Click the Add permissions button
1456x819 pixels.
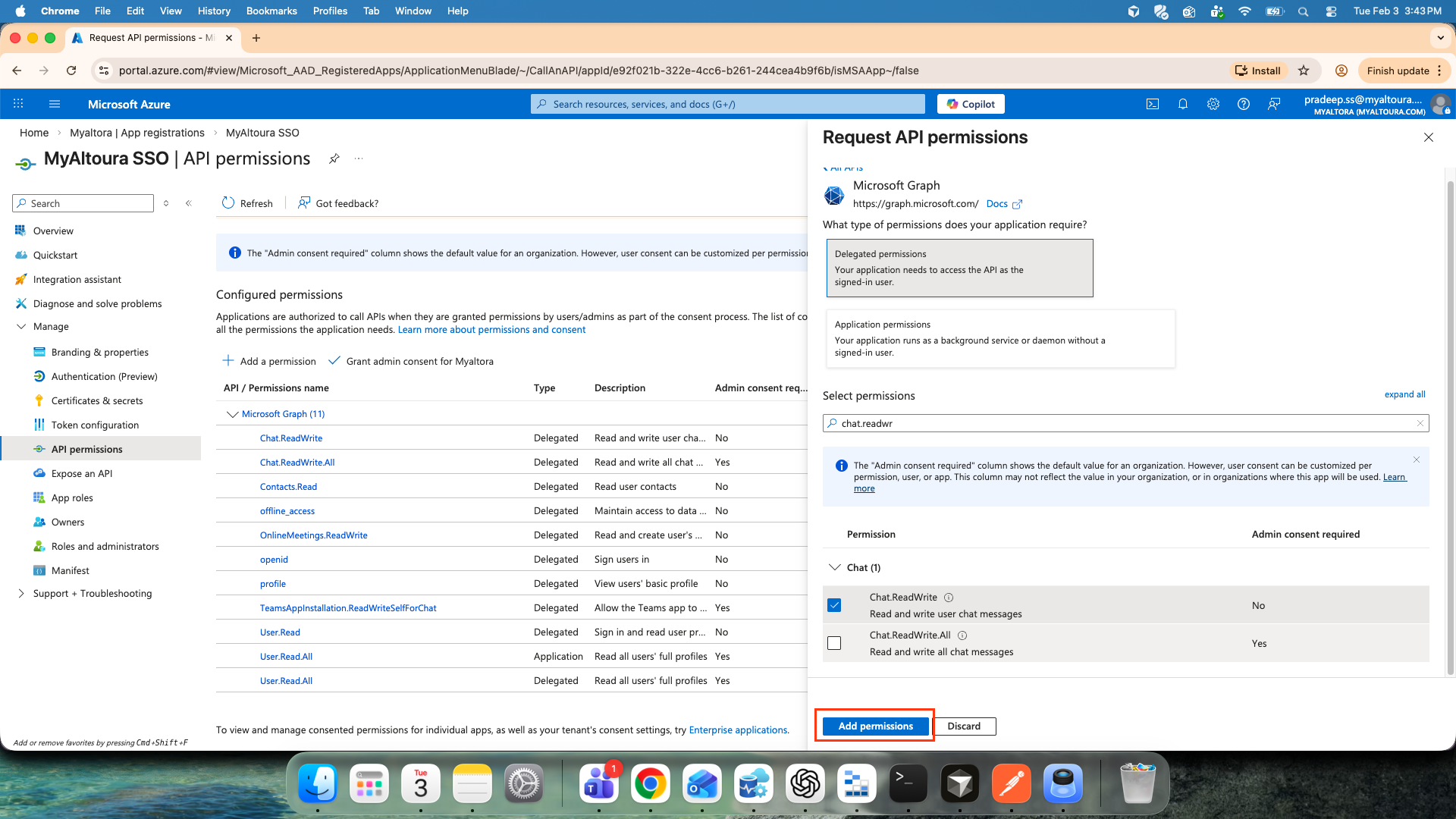(875, 726)
